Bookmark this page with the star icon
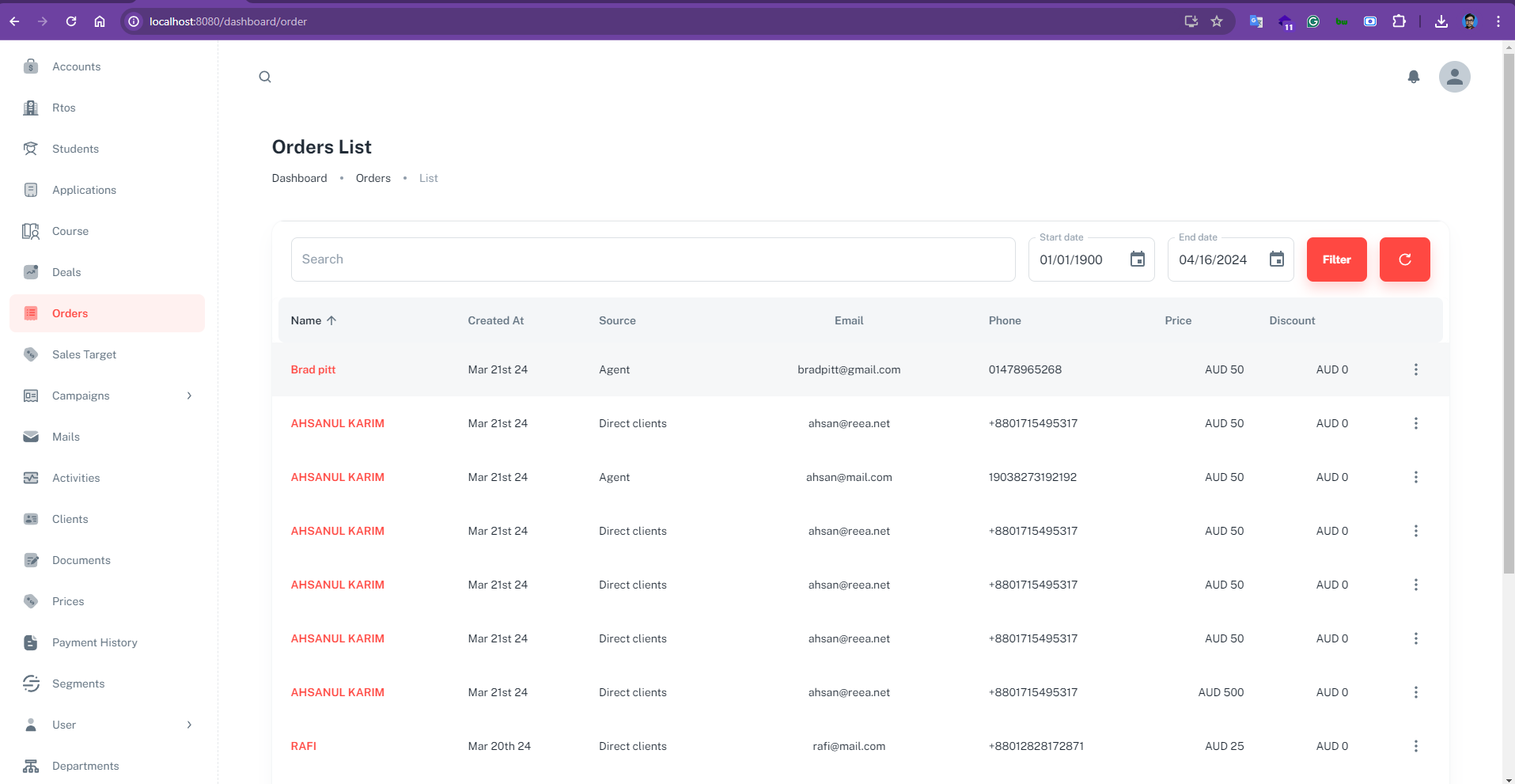The height and width of the screenshot is (784, 1515). pyautogui.click(x=1217, y=21)
